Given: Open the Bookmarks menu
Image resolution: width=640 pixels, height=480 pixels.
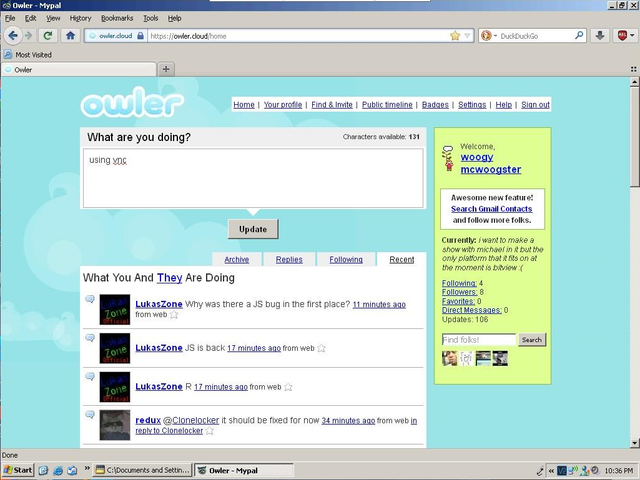Looking at the screenshot, I should click(x=117, y=18).
